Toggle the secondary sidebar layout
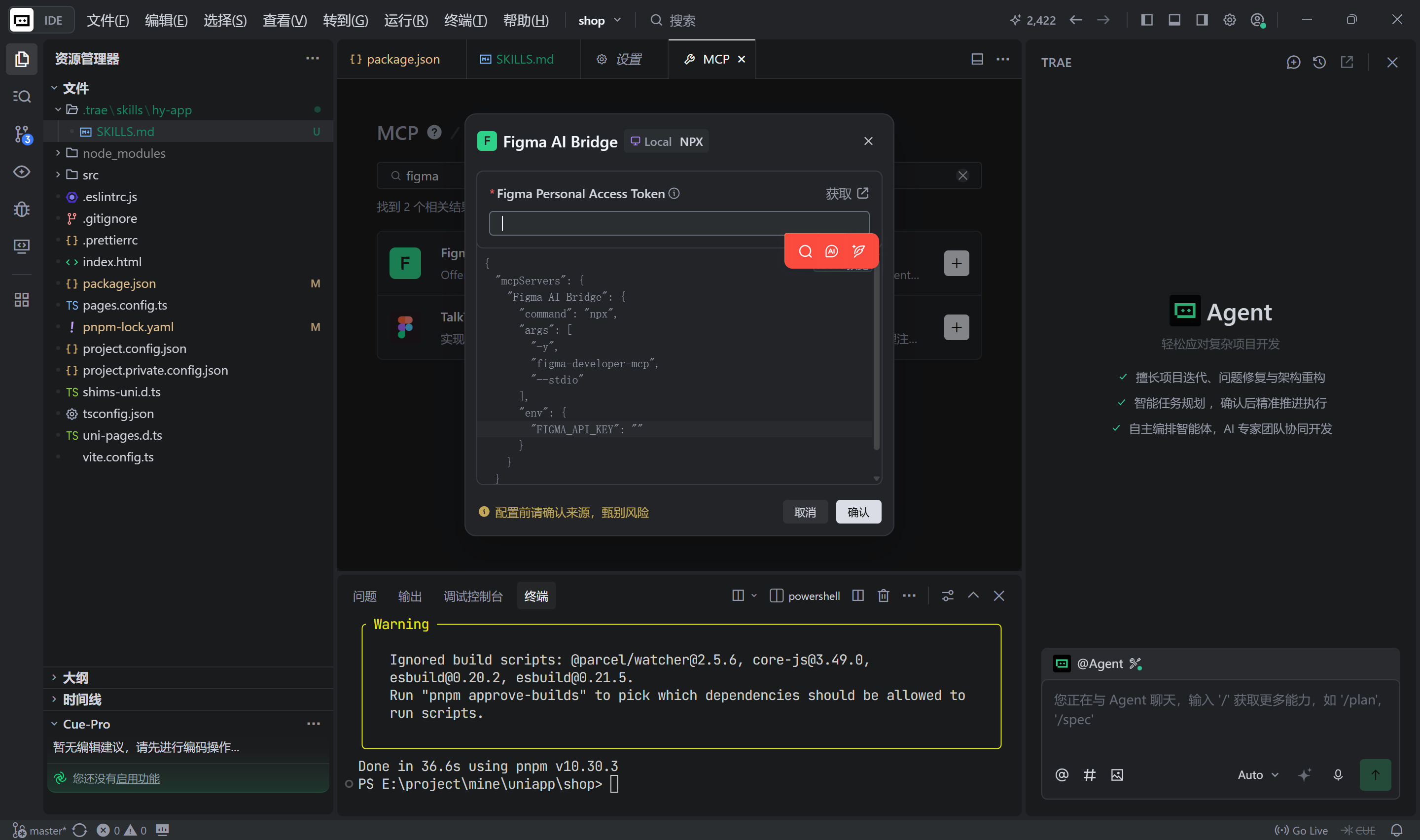This screenshot has width=1420, height=840. [x=1202, y=20]
